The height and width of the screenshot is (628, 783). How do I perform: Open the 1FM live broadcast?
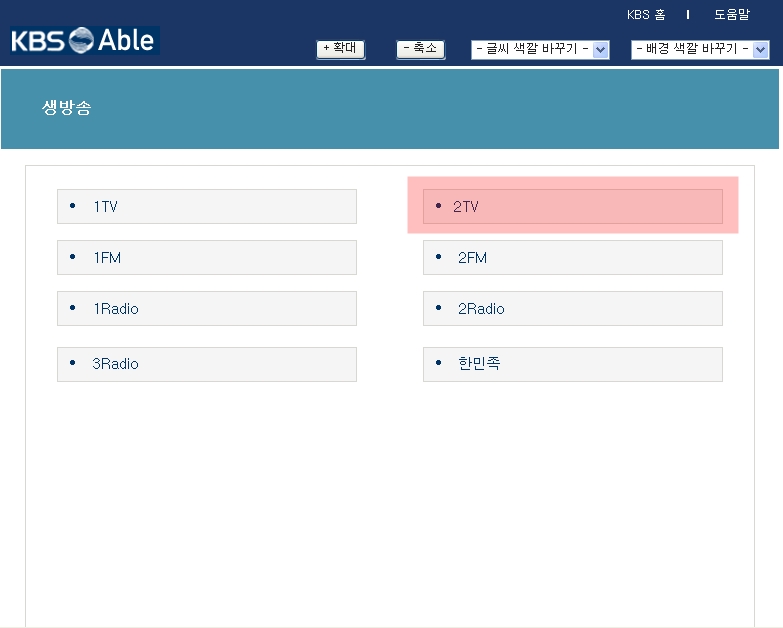coord(107,257)
